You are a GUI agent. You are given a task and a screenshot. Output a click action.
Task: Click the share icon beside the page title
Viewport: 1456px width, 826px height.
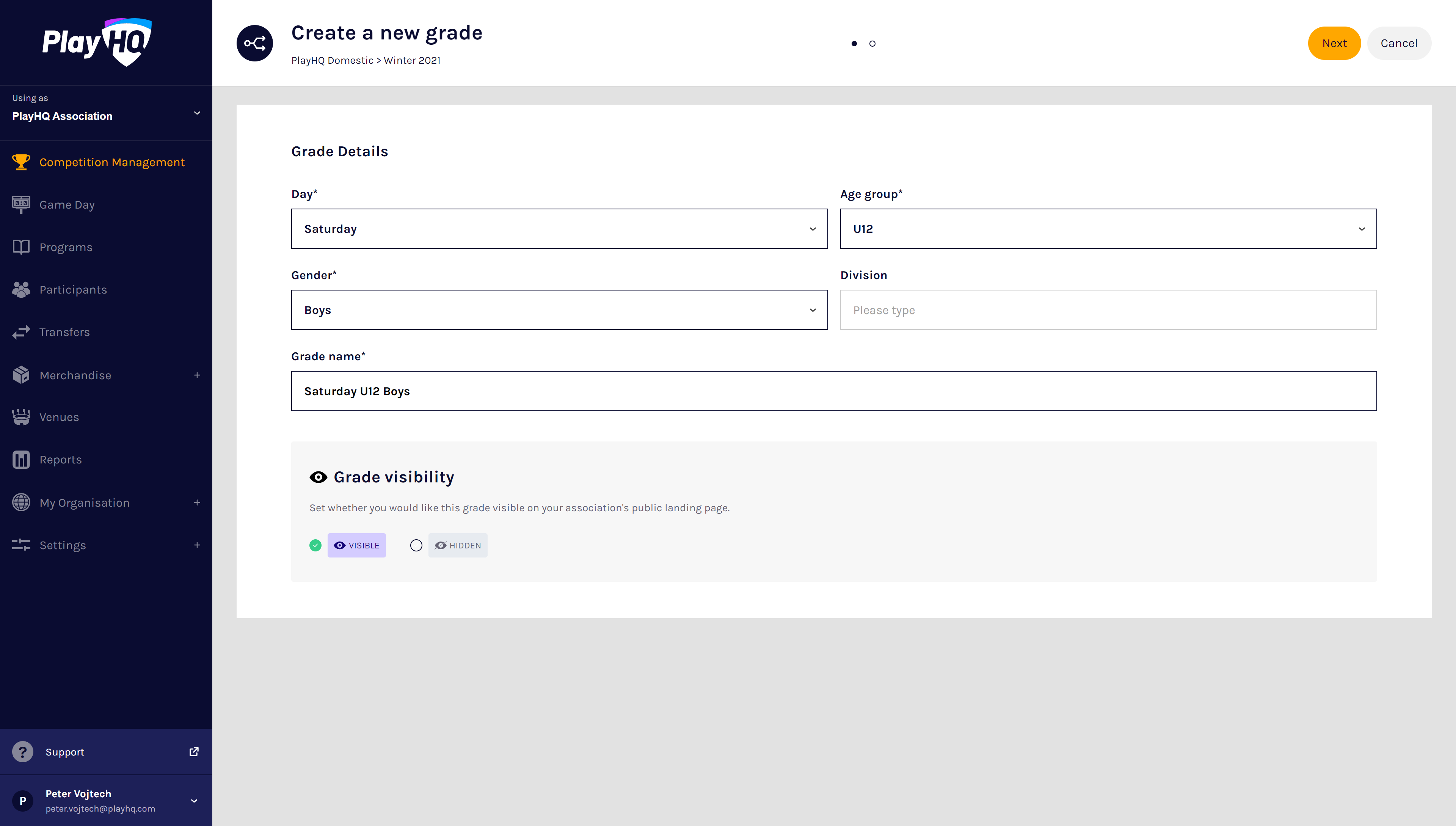point(255,42)
